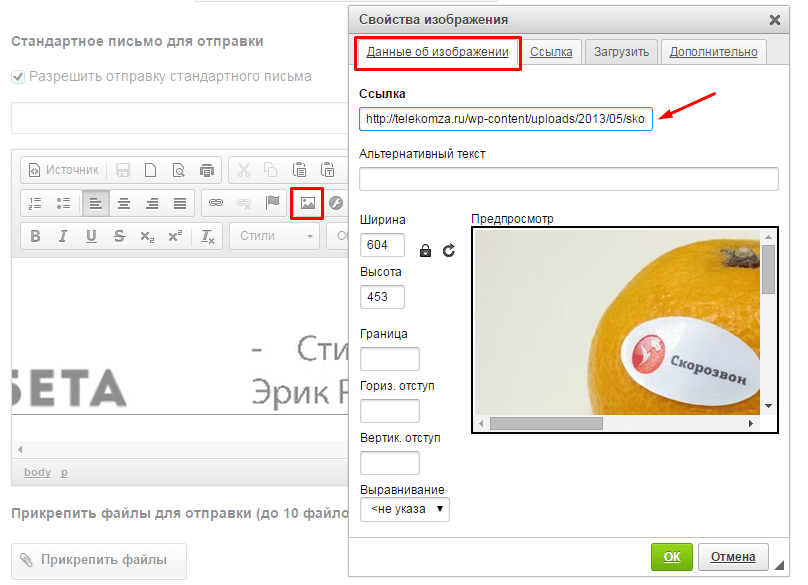
Task: Open the Дополнительно tab
Action: click(714, 52)
